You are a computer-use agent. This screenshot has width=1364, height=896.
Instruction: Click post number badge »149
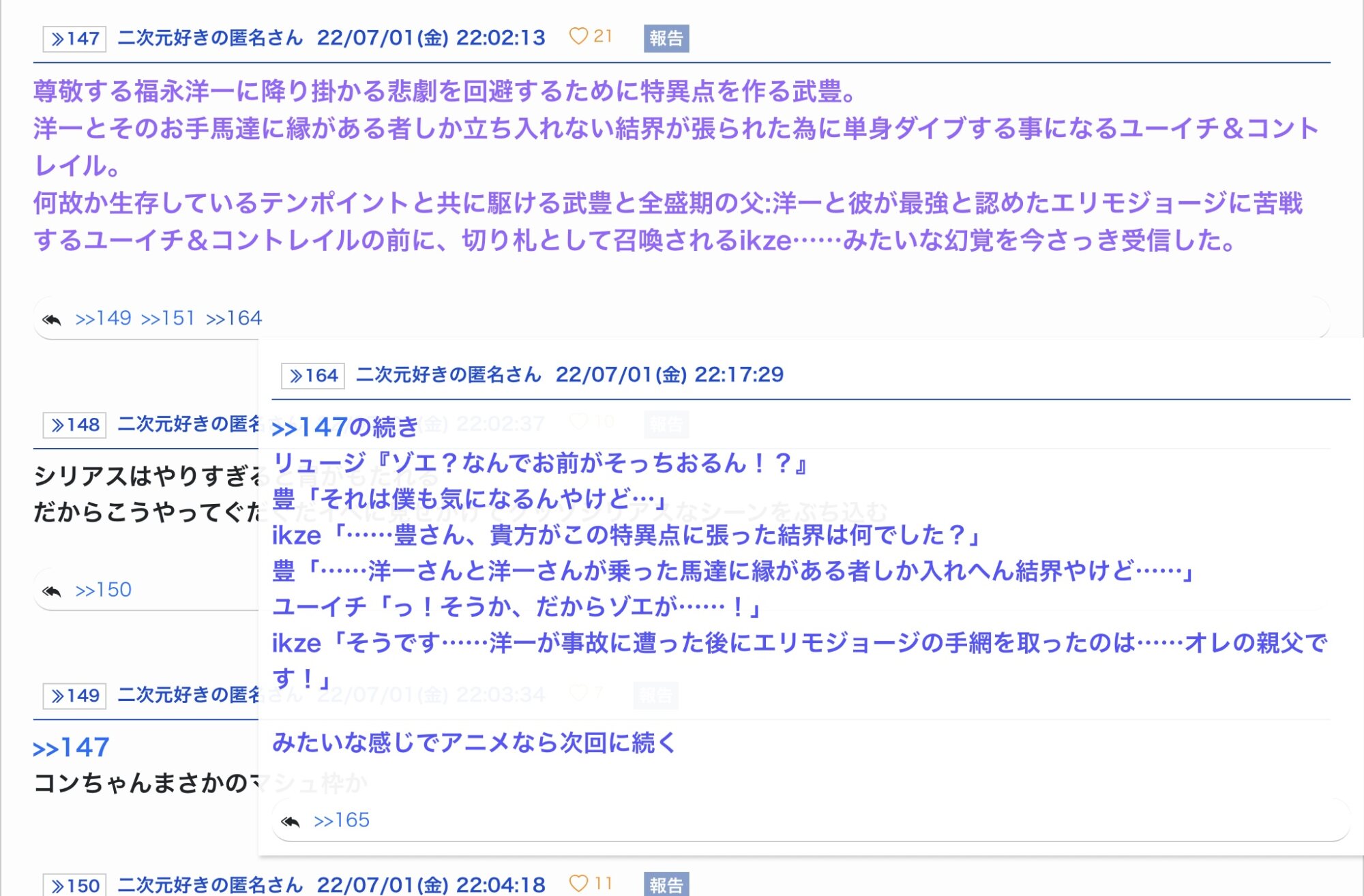74,696
